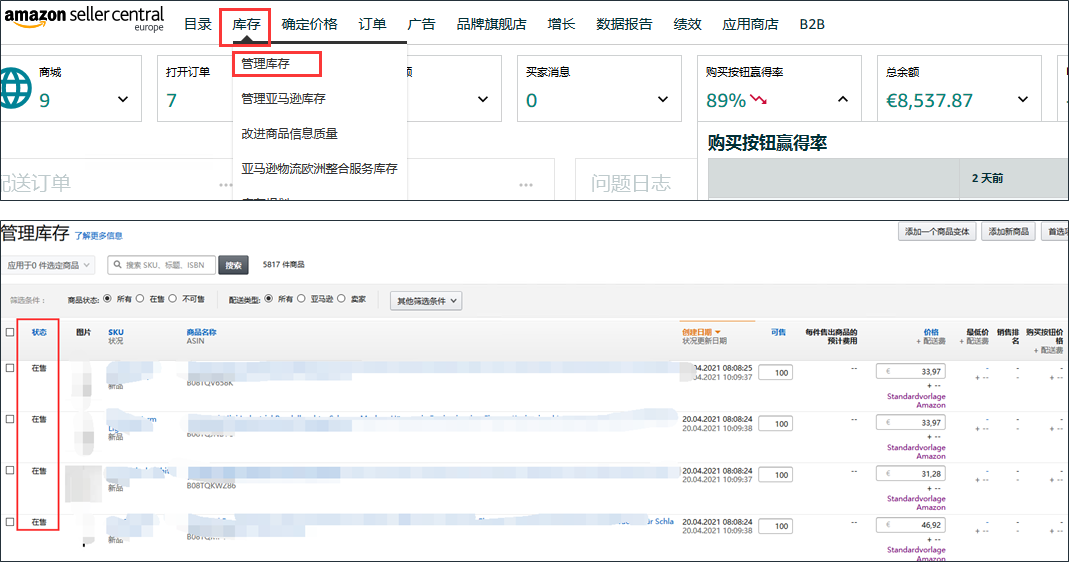The image size is (1069, 562).
Task: Click the globe icon in 商城 card
Action: (x=15, y=88)
